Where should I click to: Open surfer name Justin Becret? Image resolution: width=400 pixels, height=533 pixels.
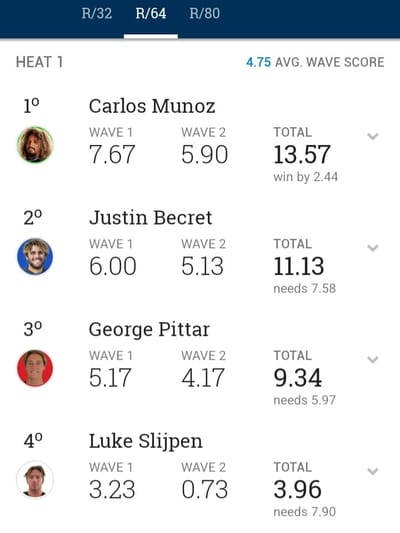point(151,218)
